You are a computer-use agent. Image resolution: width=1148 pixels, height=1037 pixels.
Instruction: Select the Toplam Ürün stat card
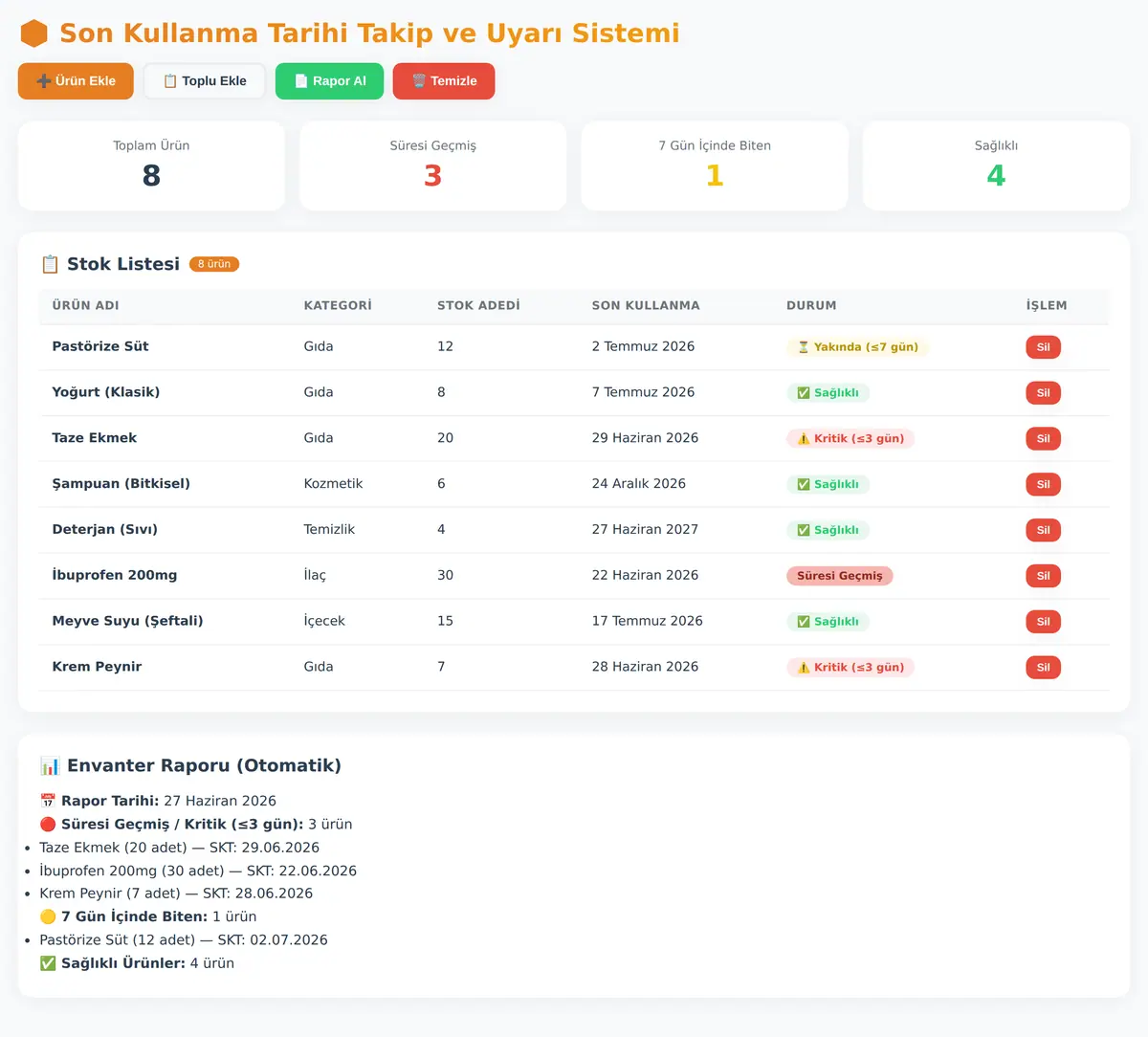(x=151, y=165)
